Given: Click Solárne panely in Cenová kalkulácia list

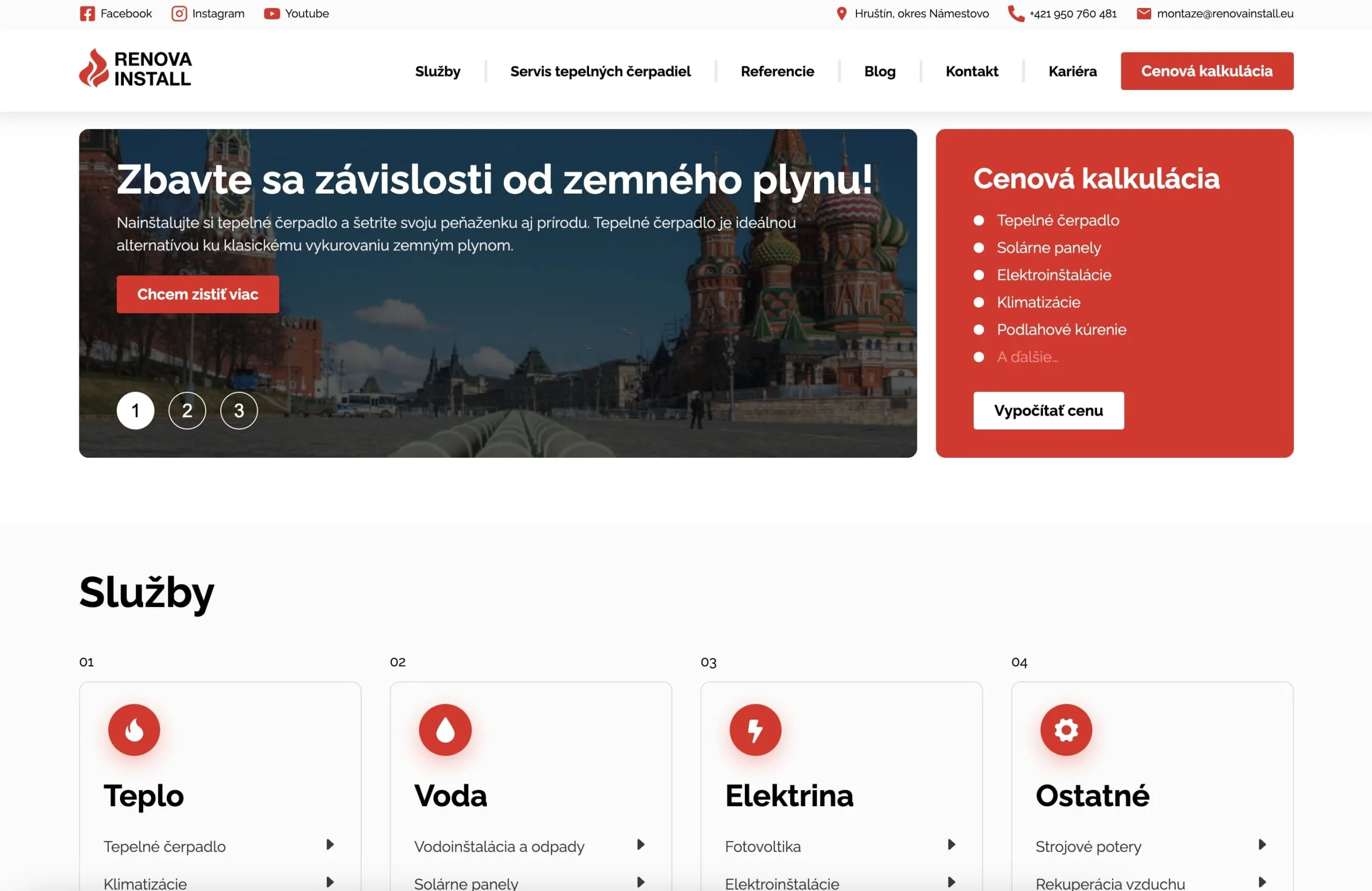Looking at the screenshot, I should [1049, 248].
